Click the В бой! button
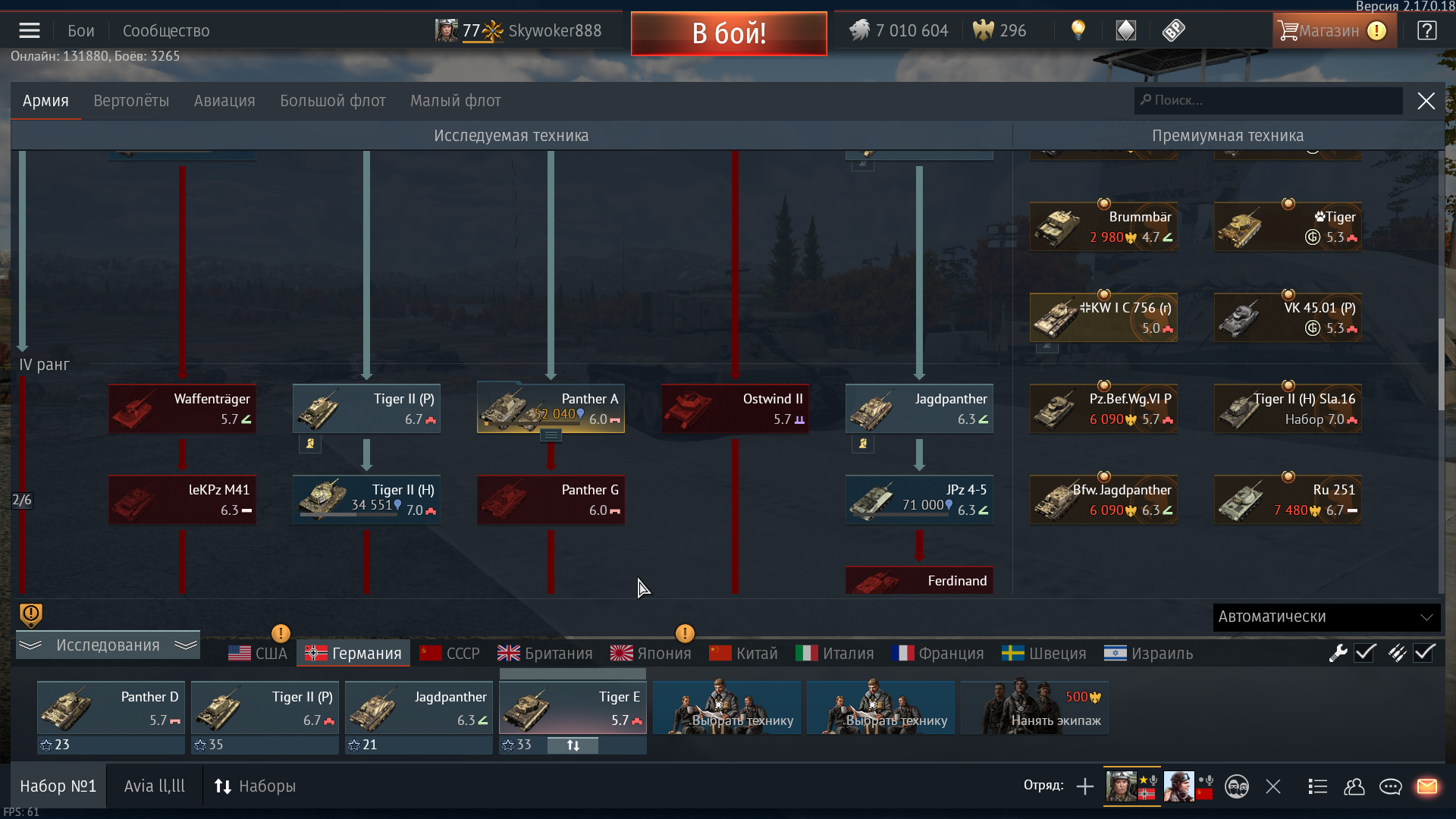Image resolution: width=1456 pixels, height=819 pixels. point(729,33)
